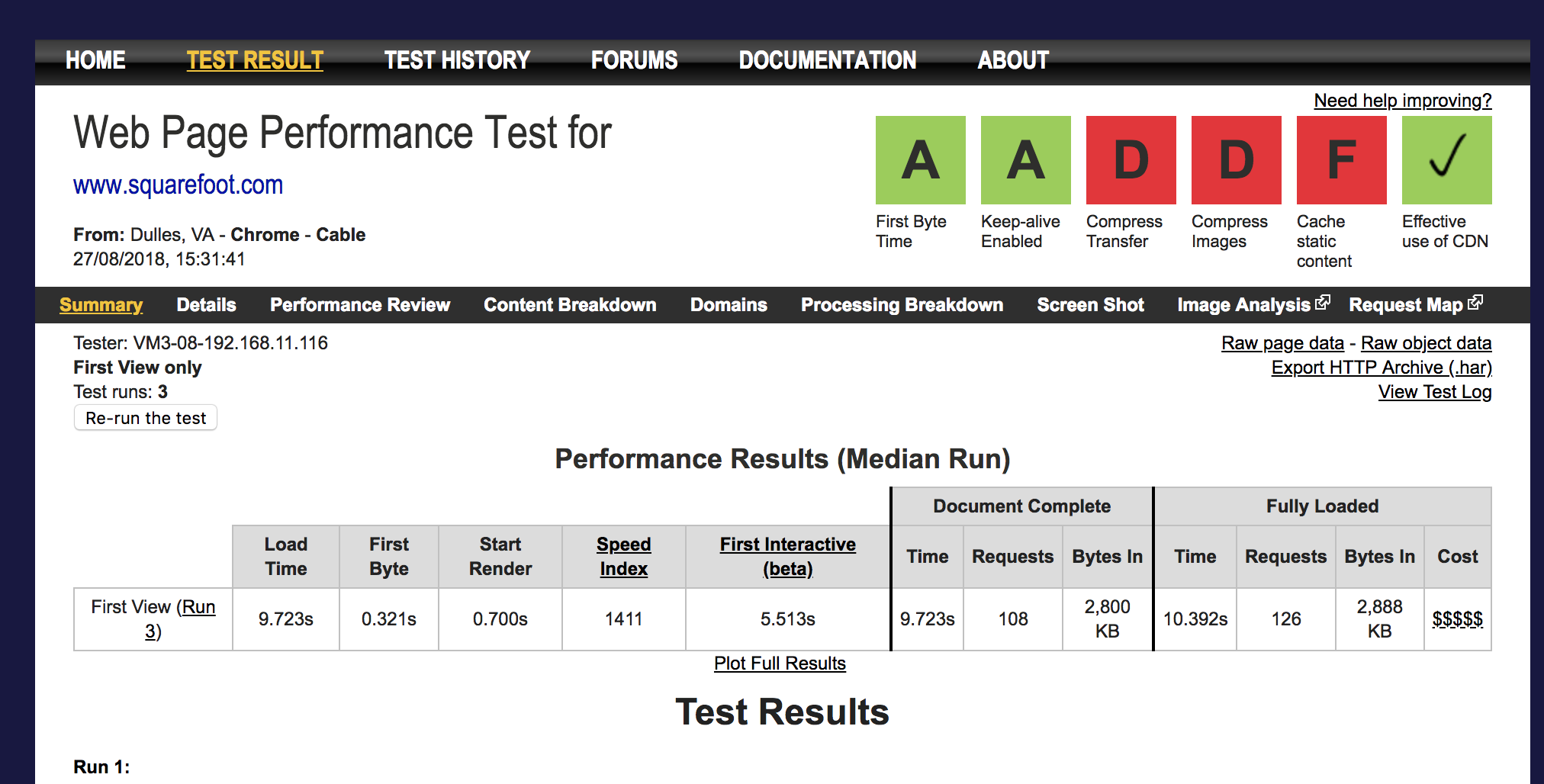The image size is (1544, 784).
Task: Click the Effective use of CDN checkmark box
Action: point(1446,160)
